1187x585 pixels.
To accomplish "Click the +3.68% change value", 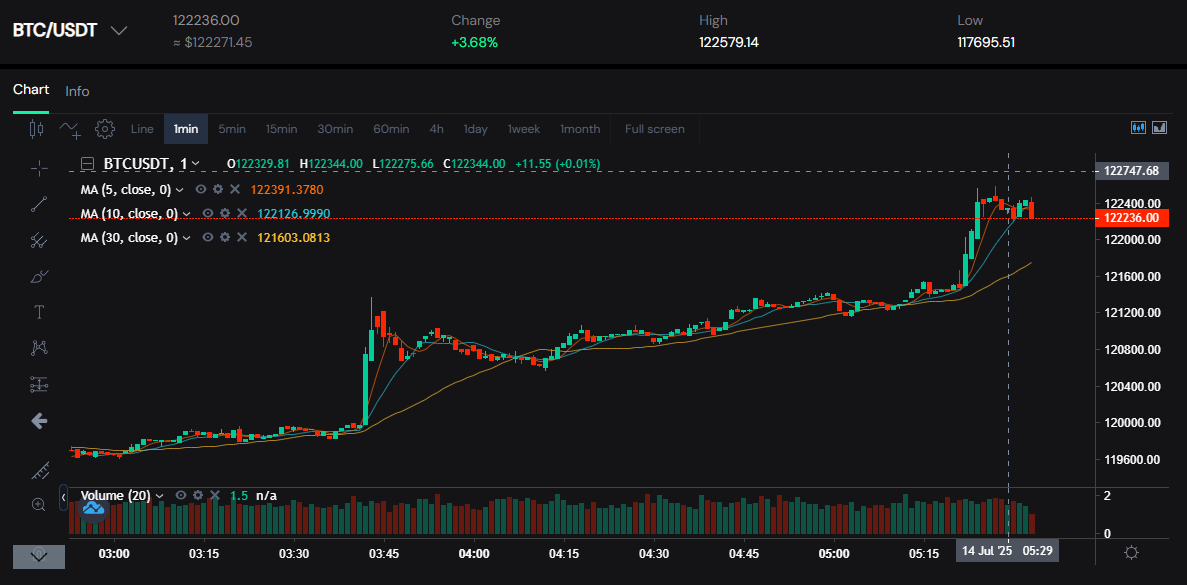I will (x=475, y=42).
